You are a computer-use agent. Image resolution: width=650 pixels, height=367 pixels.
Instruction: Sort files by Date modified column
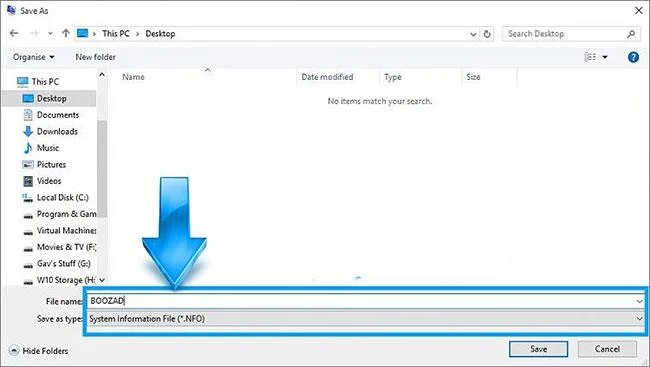pos(327,77)
